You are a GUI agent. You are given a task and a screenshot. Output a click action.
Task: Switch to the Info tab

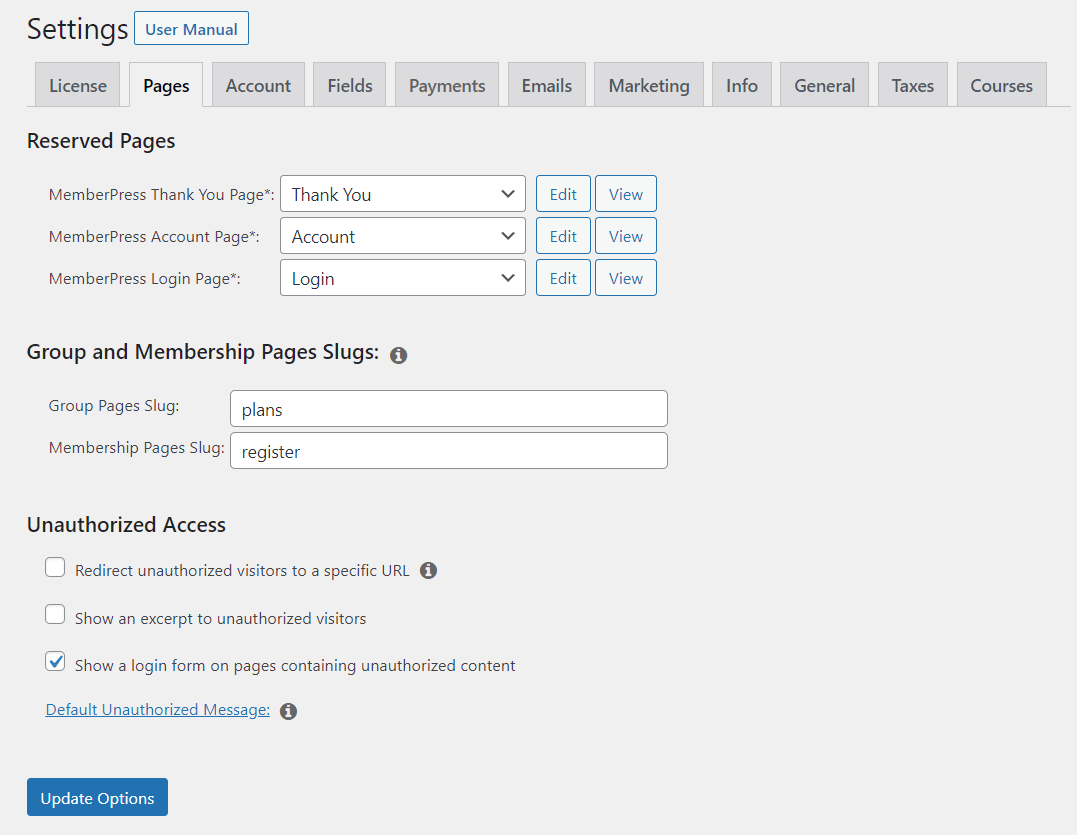click(x=742, y=85)
